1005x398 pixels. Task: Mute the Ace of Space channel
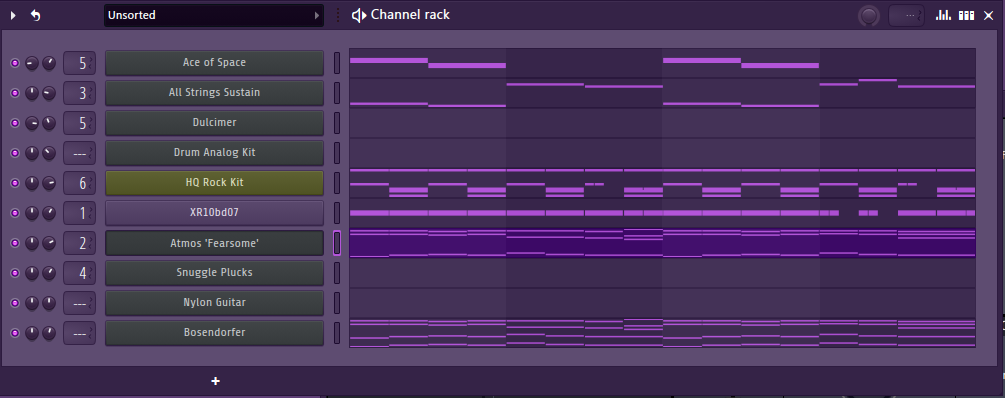click(15, 63)
